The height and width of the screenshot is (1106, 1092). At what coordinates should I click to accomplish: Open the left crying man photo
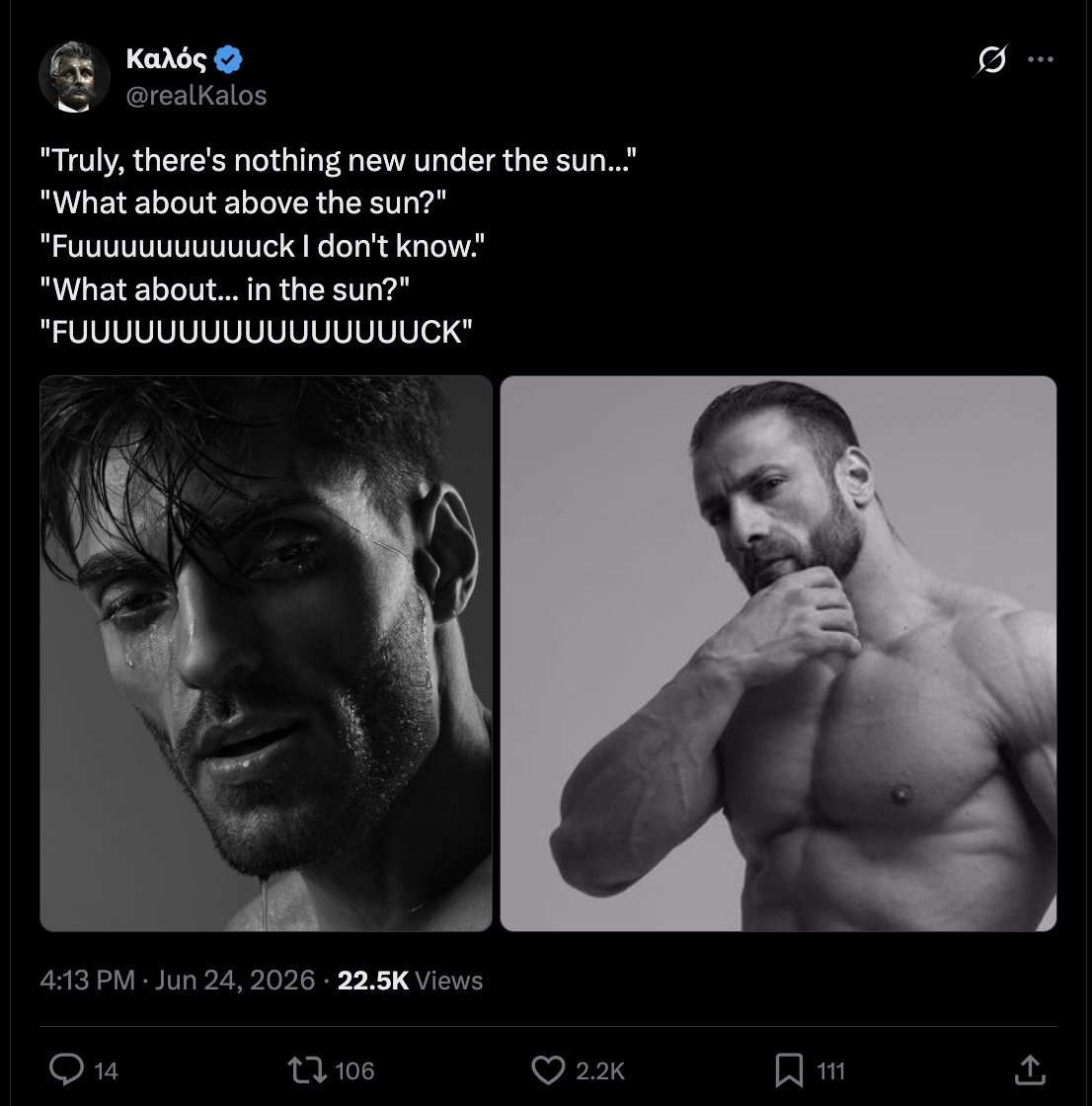tap(266, 653)
